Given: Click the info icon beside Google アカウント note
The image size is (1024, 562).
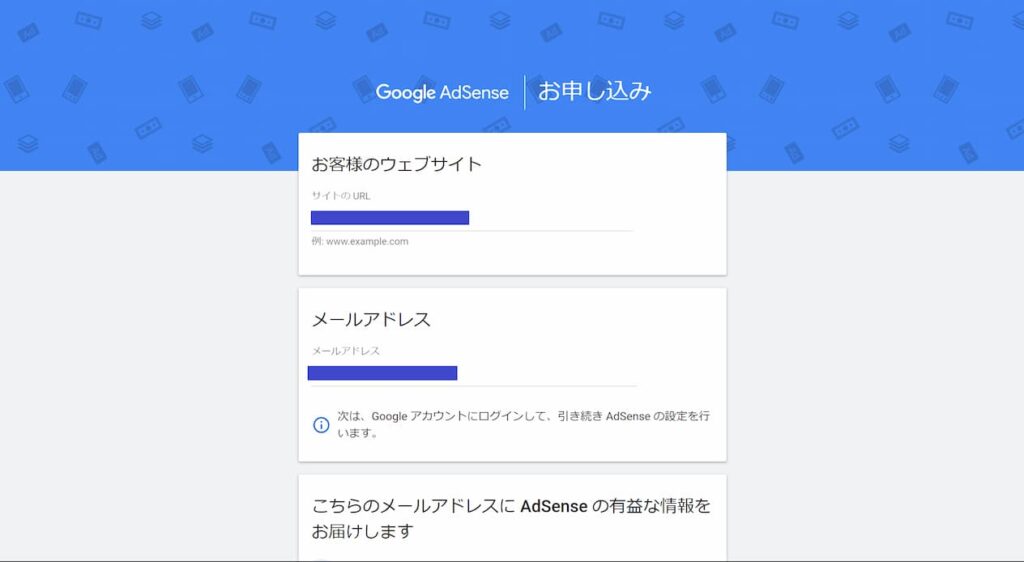Looking at the screenshot, I should [x=321, y=425].
